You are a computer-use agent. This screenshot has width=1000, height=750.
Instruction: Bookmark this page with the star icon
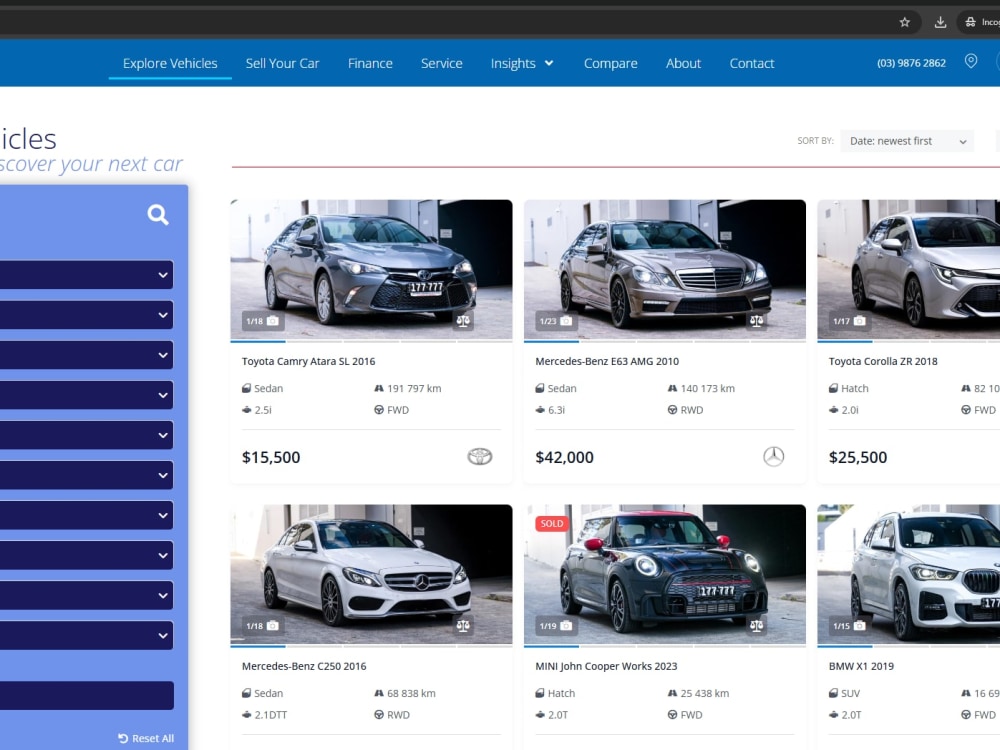(904, 22)
